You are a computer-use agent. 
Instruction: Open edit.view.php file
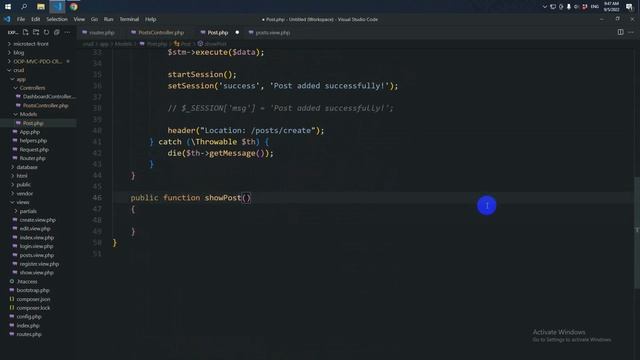(x=35, y=229)
